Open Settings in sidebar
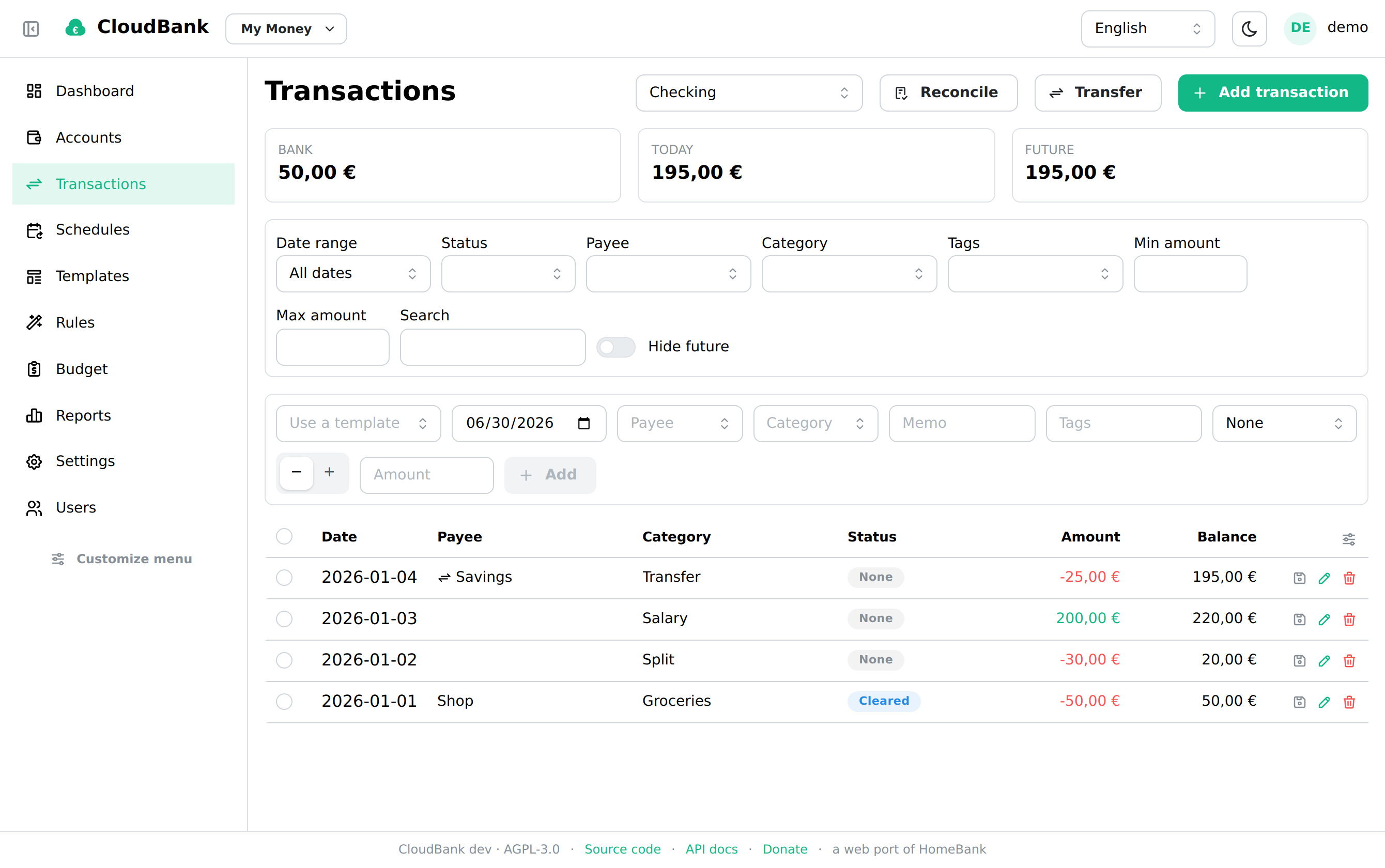 124,461
